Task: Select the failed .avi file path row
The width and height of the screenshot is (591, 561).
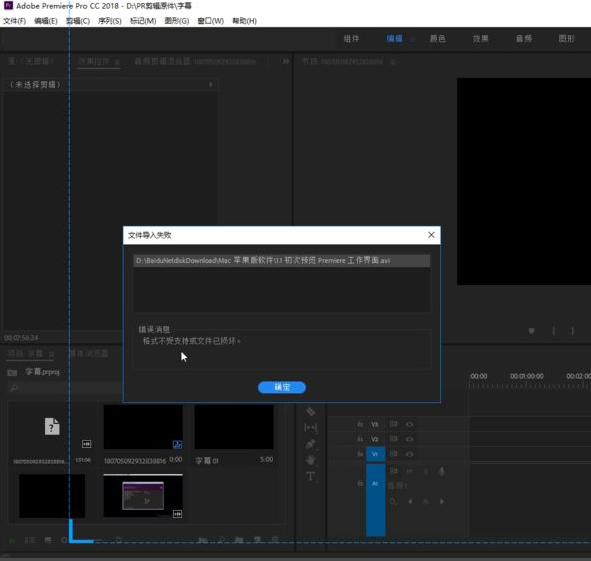Action: 282,261
